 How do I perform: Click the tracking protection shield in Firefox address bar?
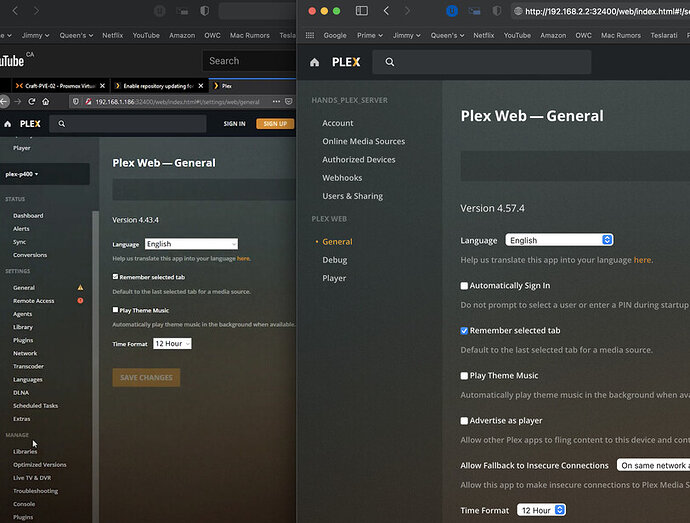(76, 102)
